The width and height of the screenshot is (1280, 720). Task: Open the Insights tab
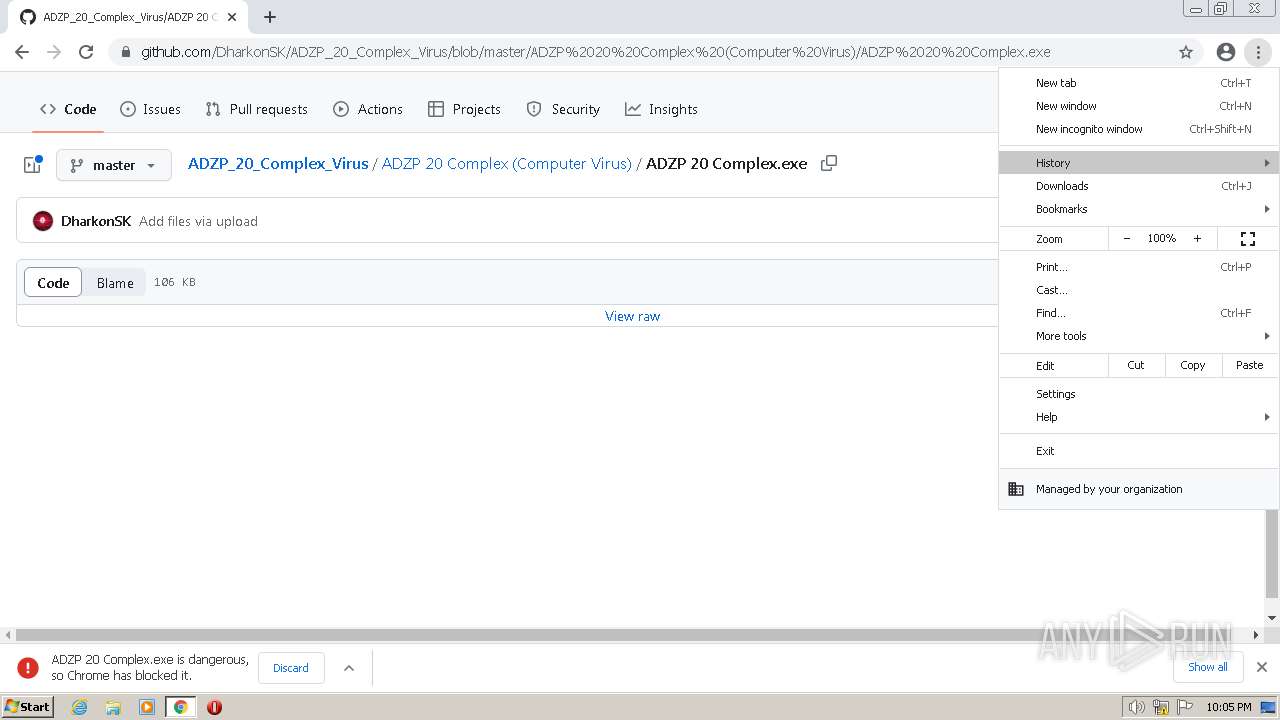pyautogui.click(x=661, y=109)
